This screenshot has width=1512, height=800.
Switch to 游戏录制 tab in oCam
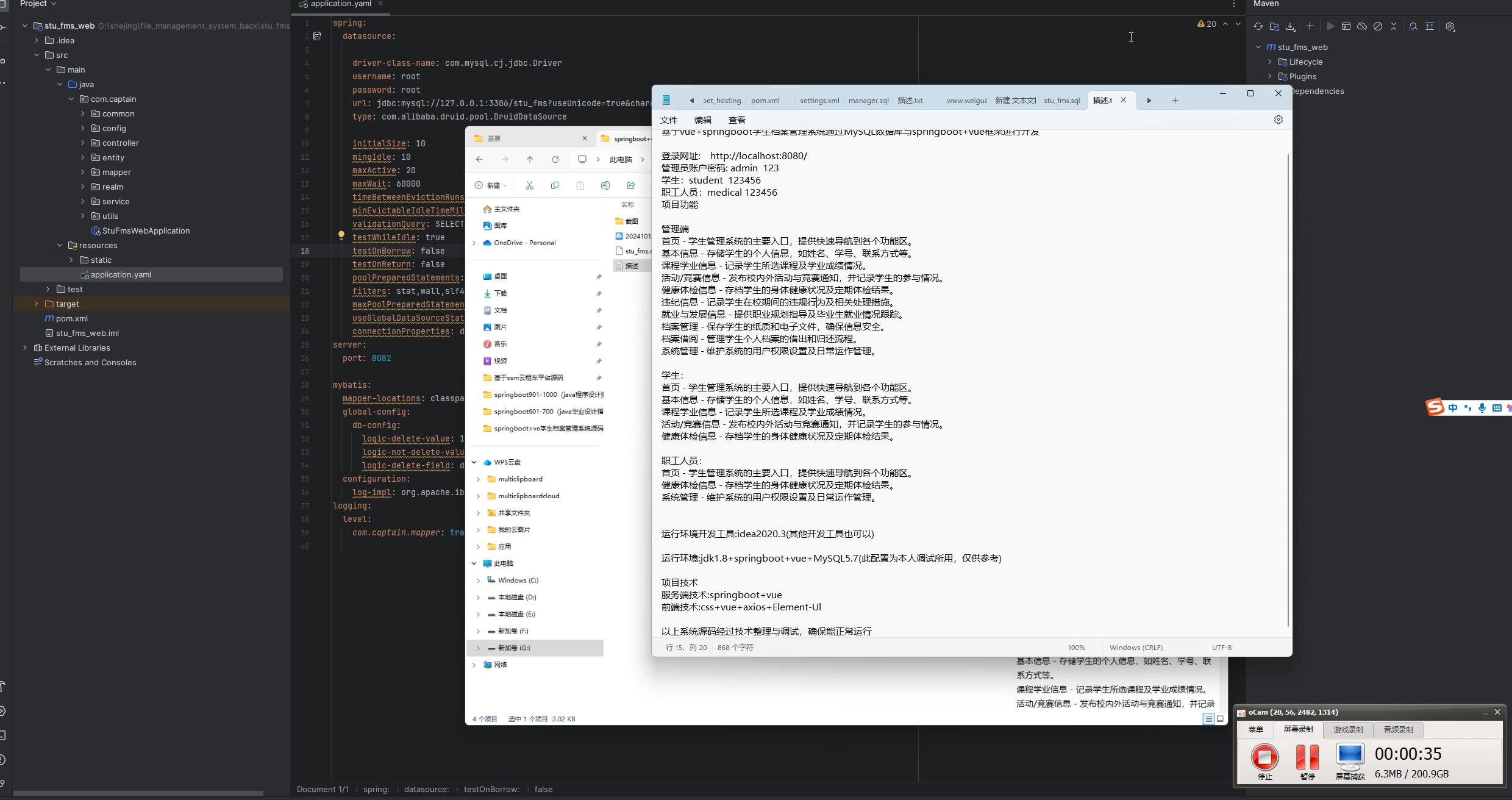pos(1348,729)
